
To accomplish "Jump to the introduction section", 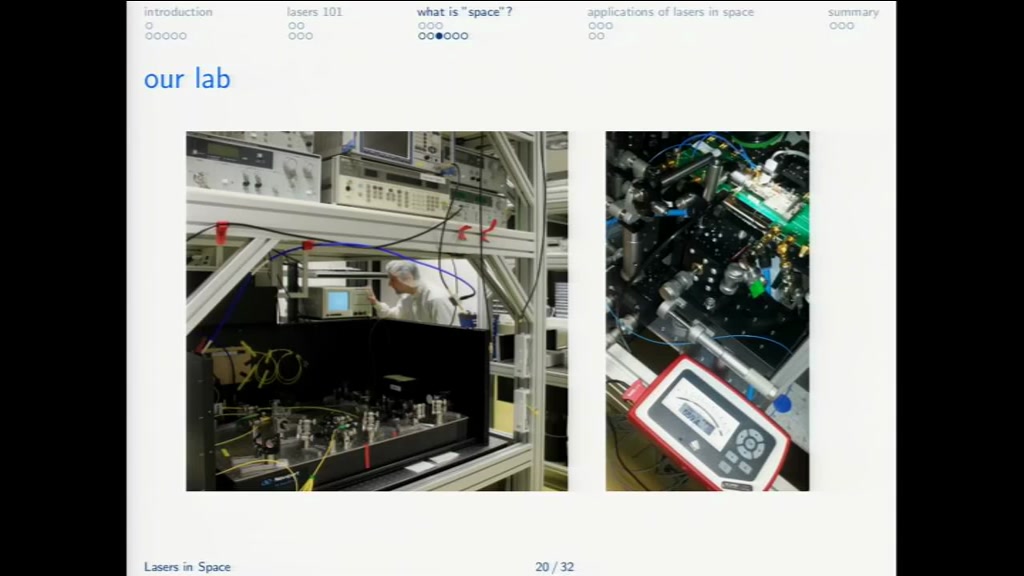I will [x=178, y=12].
